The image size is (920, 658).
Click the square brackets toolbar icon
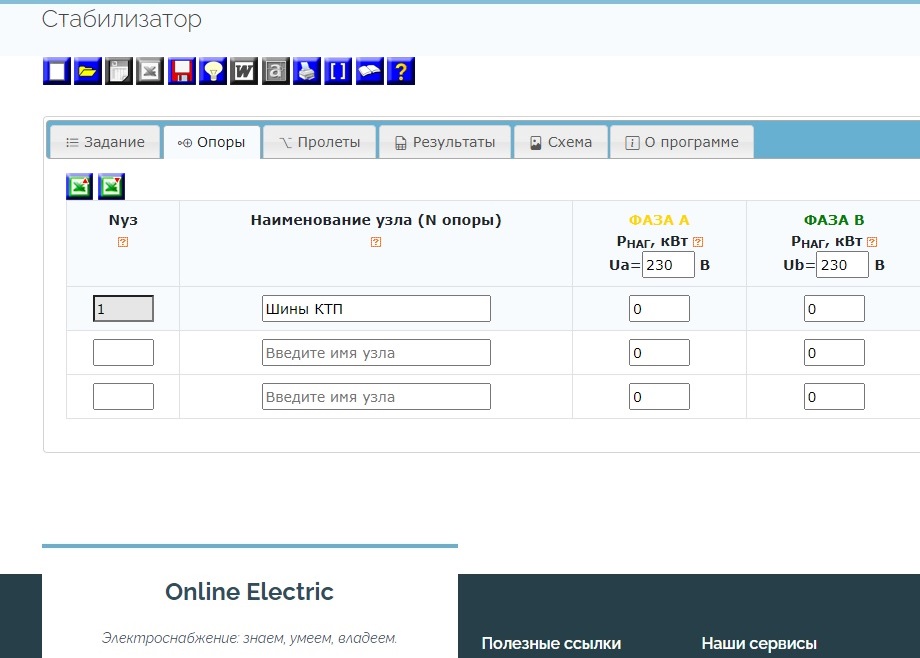[x=338, y=71]
